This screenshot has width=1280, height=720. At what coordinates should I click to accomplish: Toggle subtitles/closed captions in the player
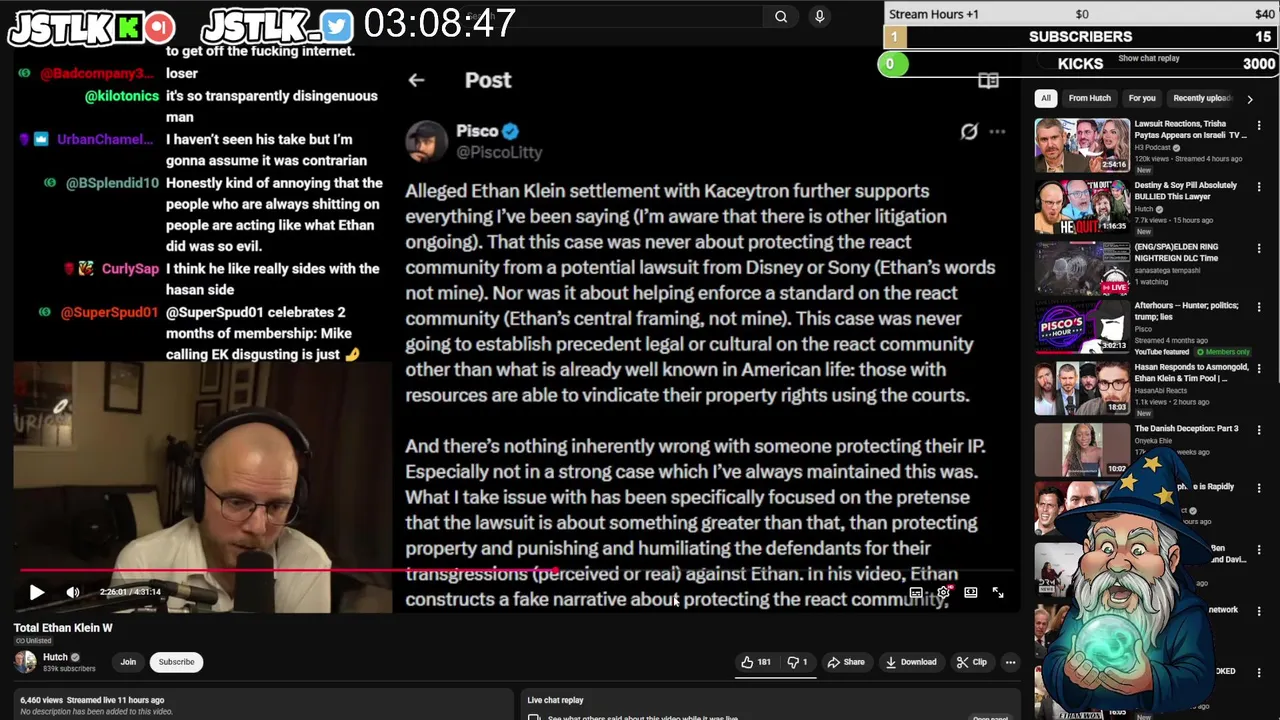click(916, 592)
